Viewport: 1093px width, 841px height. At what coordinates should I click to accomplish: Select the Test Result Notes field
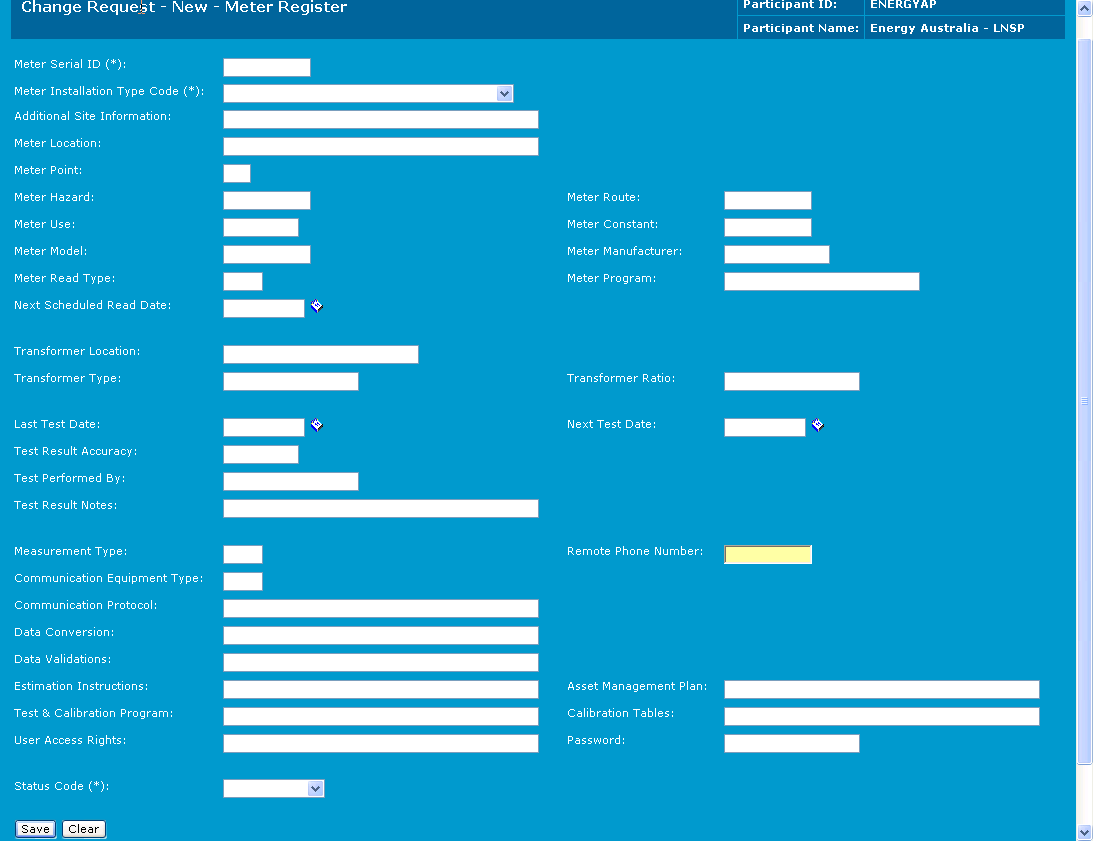click(x=380, y=509)
